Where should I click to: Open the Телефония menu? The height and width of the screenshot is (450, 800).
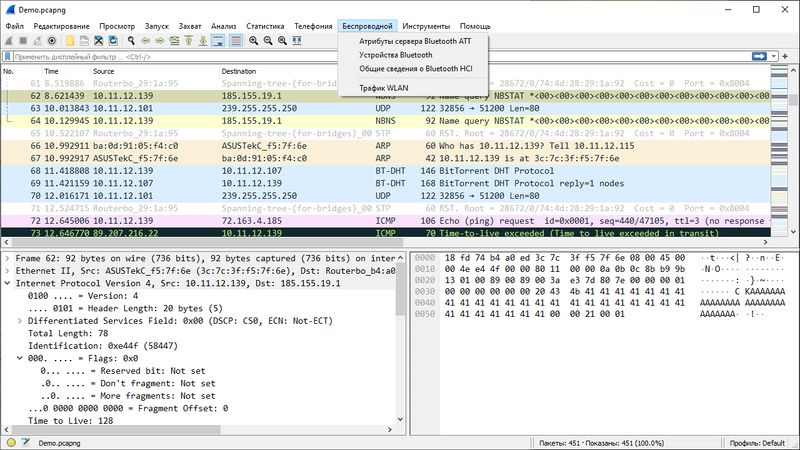[313, 26]
